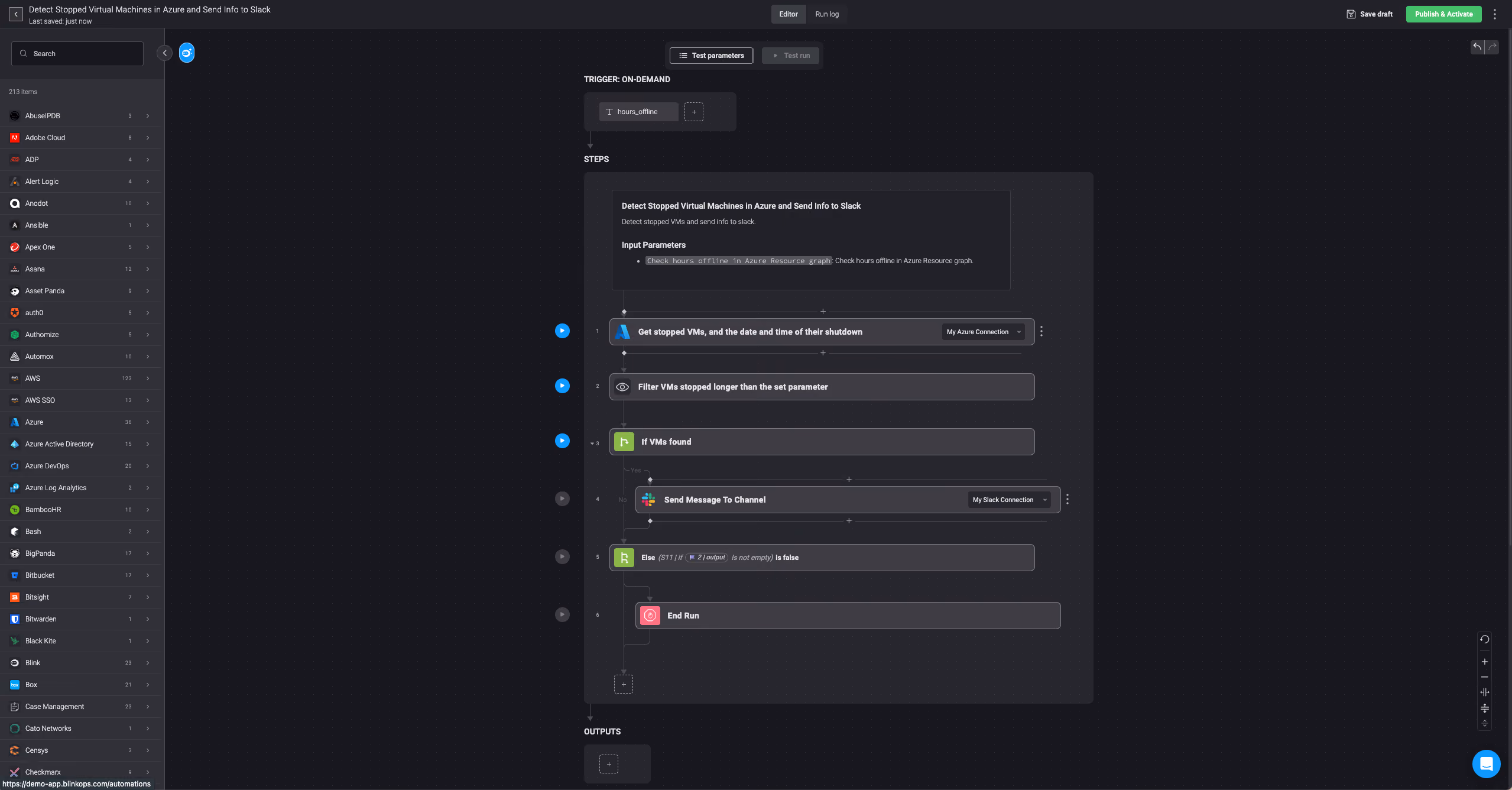
Task: Open the My Azure Connection dropdown
Action: pyautogui.click(x=984, y=332)
